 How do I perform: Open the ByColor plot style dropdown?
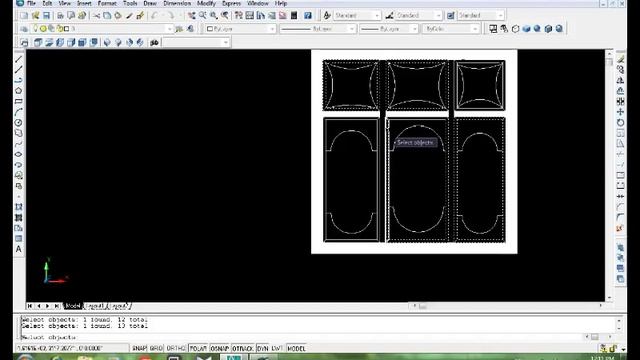(x=451, y=29)
